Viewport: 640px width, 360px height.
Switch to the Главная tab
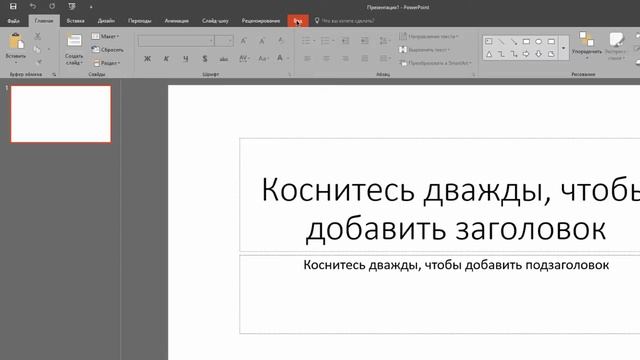(x=44, y=21)
